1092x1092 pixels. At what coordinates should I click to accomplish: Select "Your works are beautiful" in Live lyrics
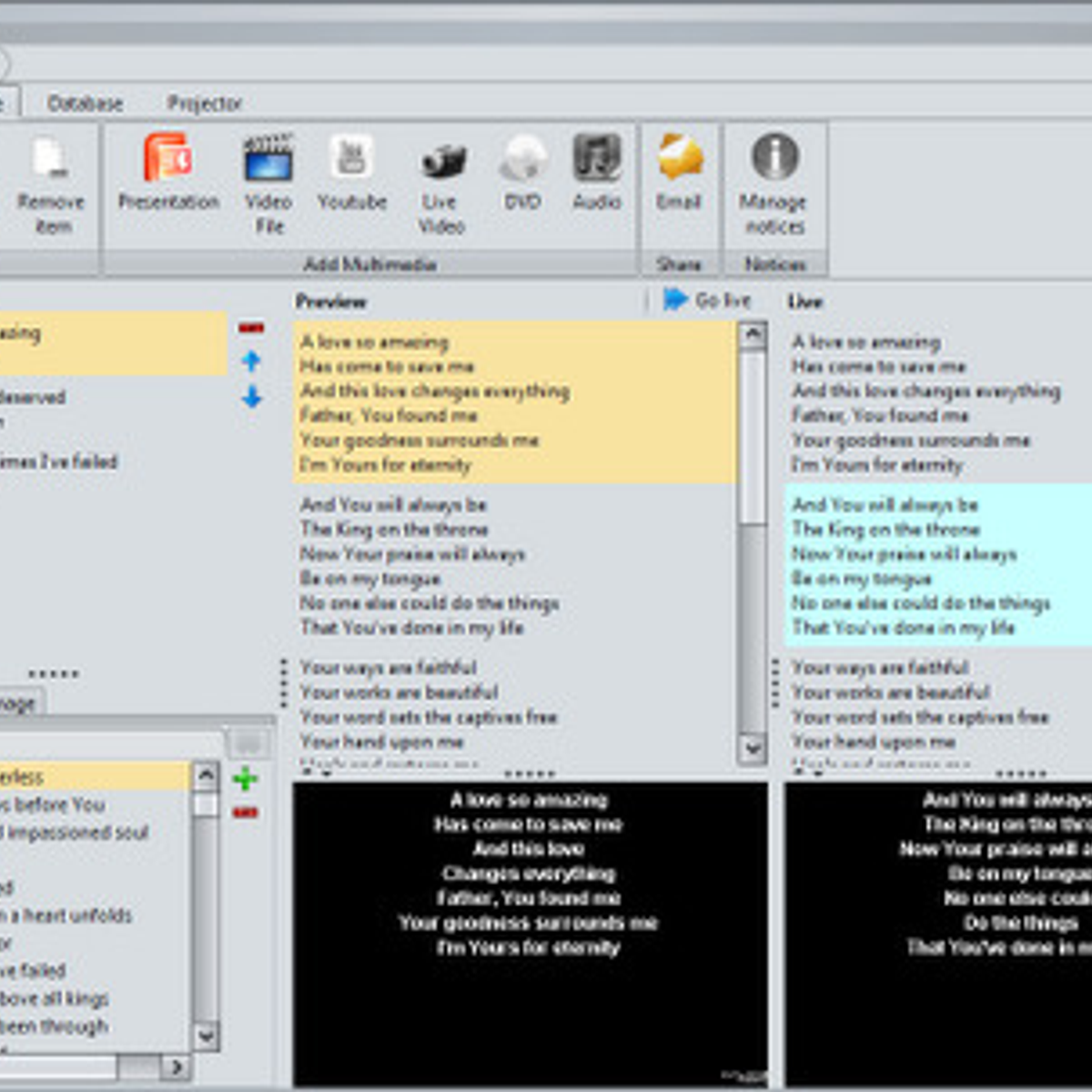(891, 693)
